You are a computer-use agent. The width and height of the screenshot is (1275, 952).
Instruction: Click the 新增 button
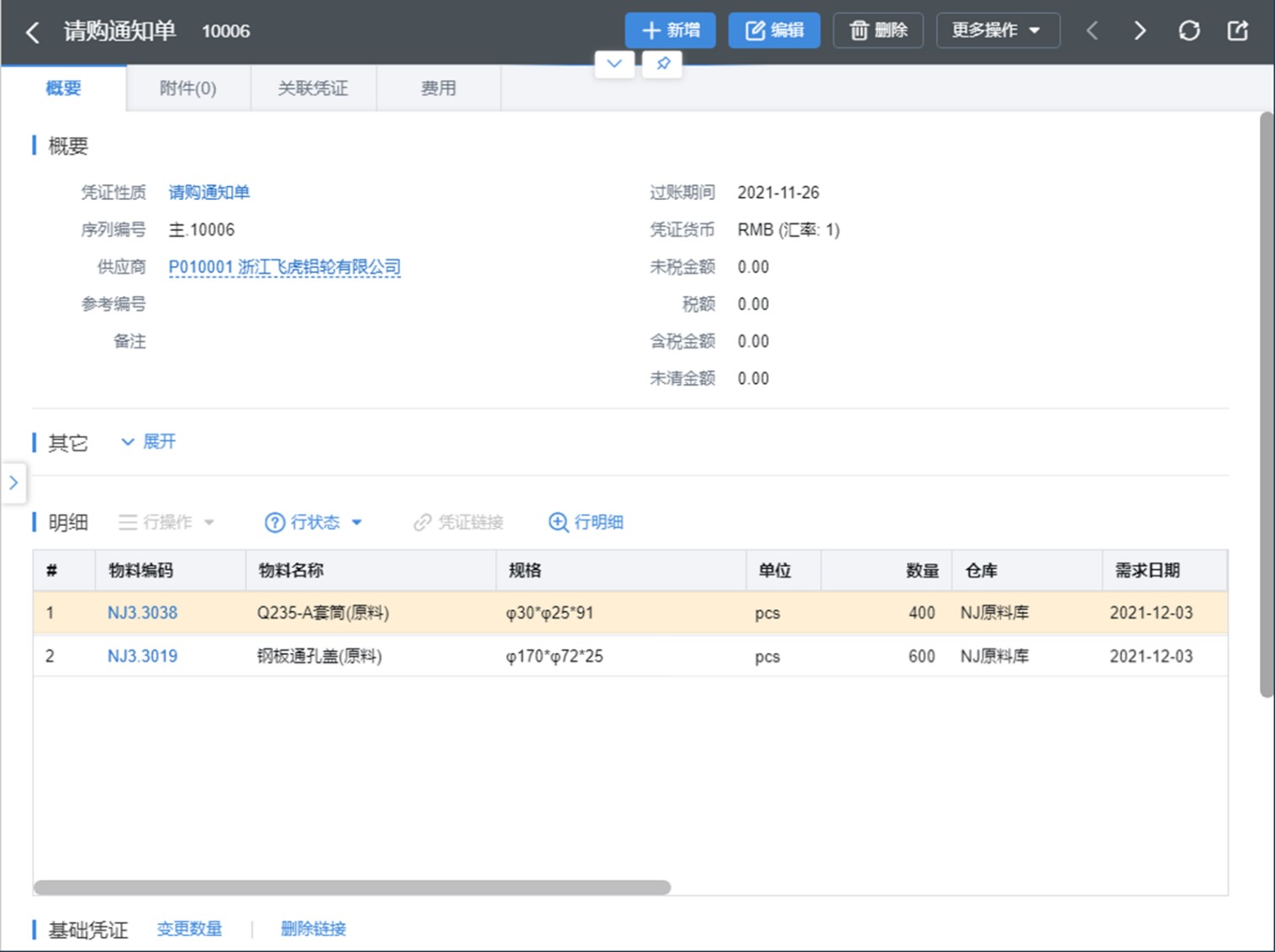(x=670, y=30)
